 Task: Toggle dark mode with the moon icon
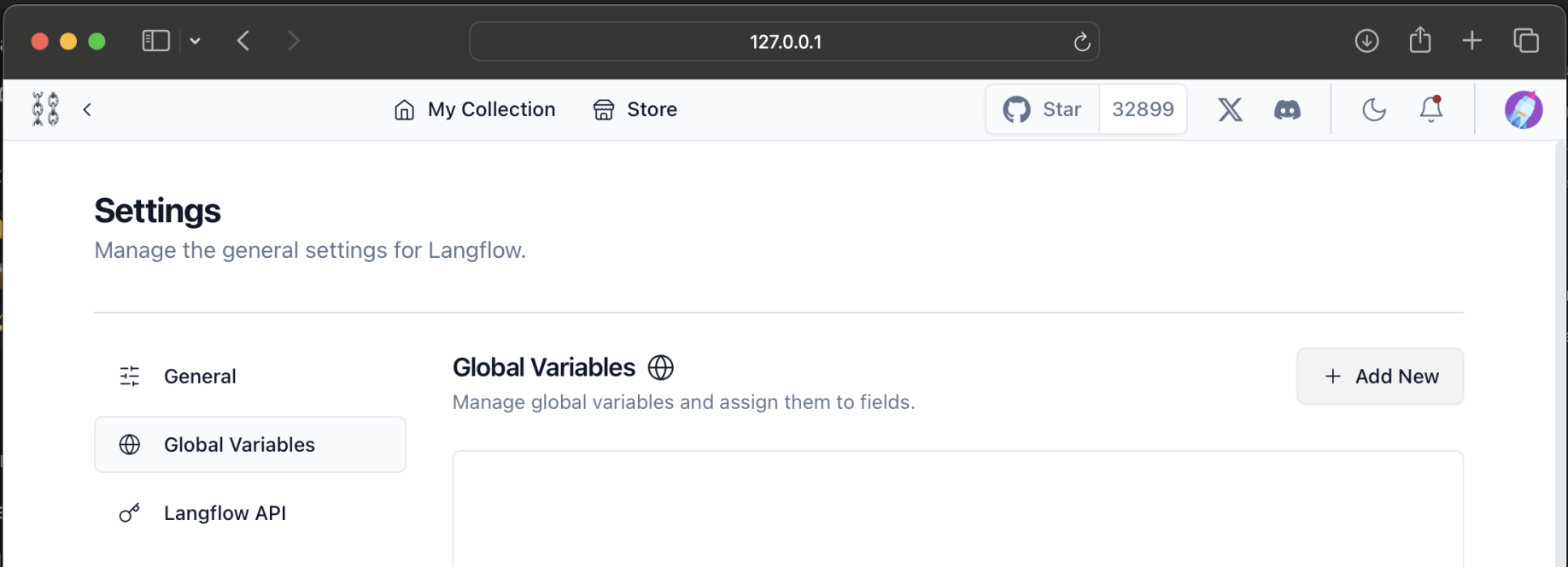click(x=1373, y=109)
